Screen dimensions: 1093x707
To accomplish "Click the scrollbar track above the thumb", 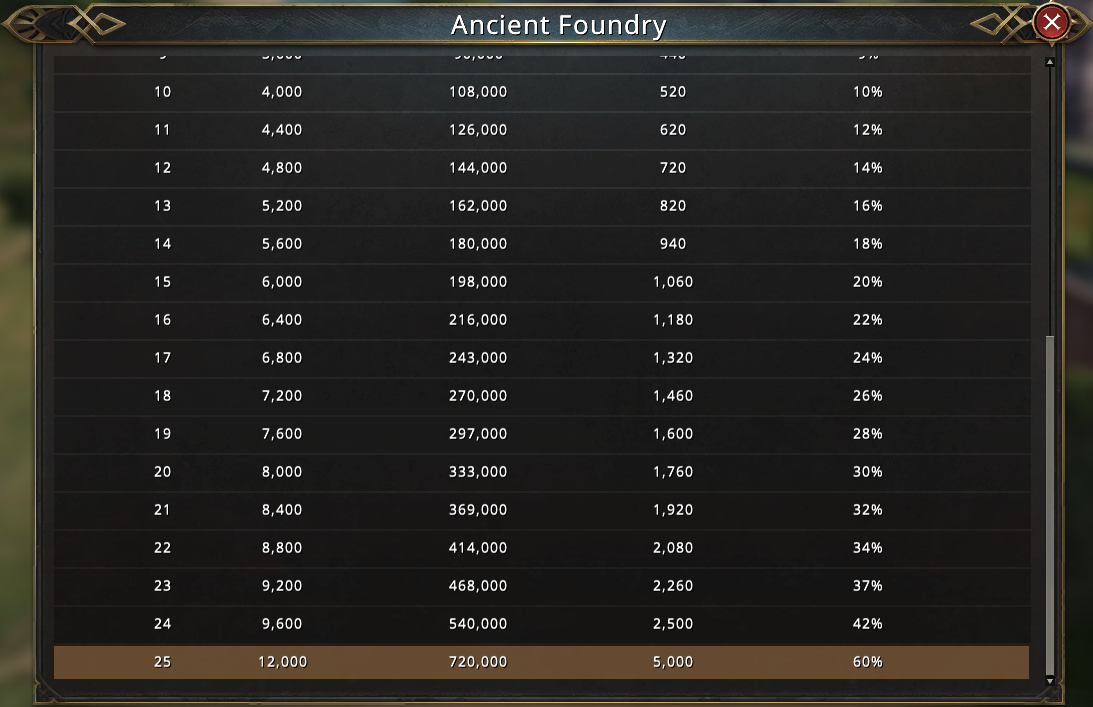I will (1050, 202).
